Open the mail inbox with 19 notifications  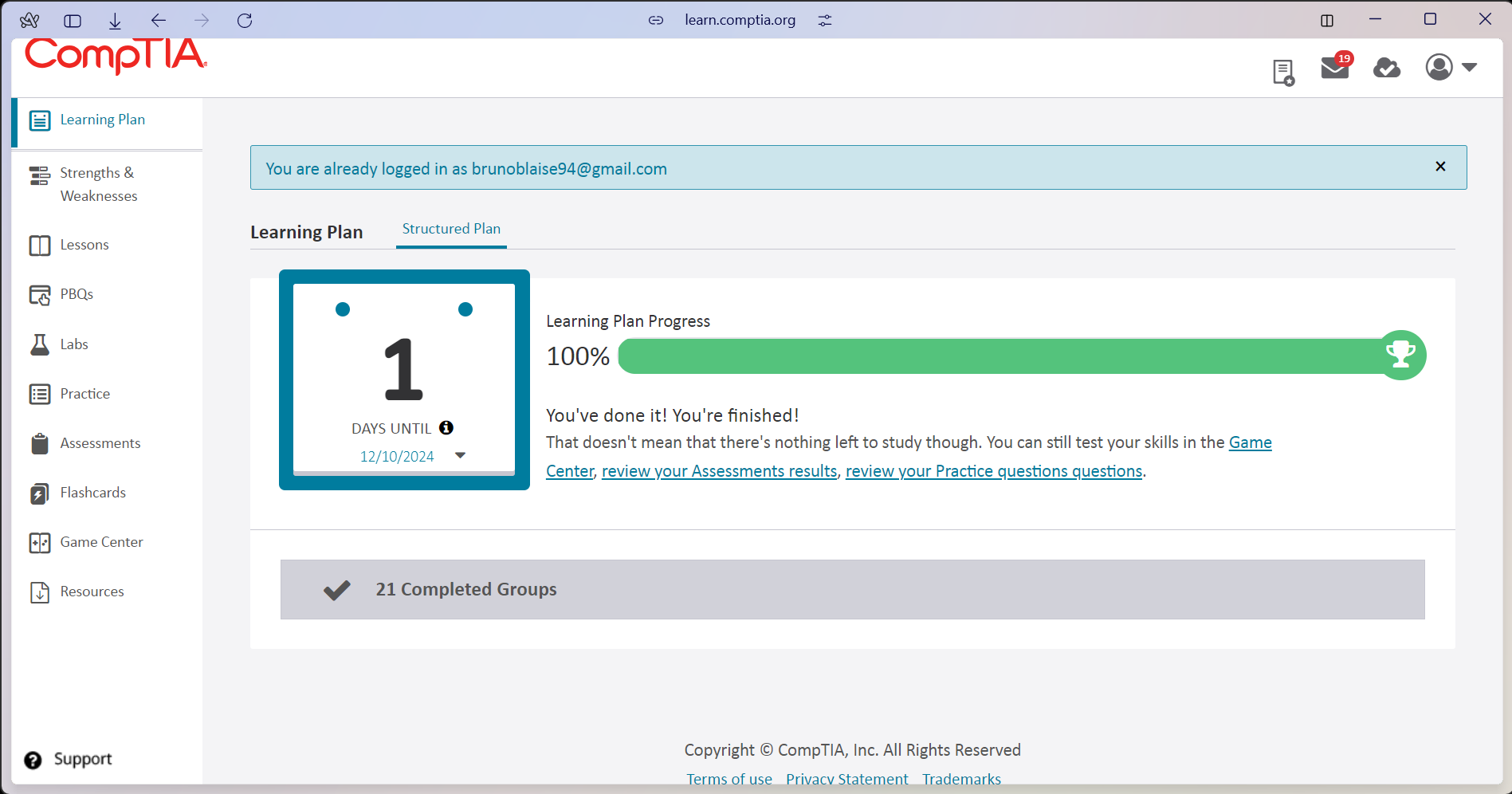click(1336, 67)
